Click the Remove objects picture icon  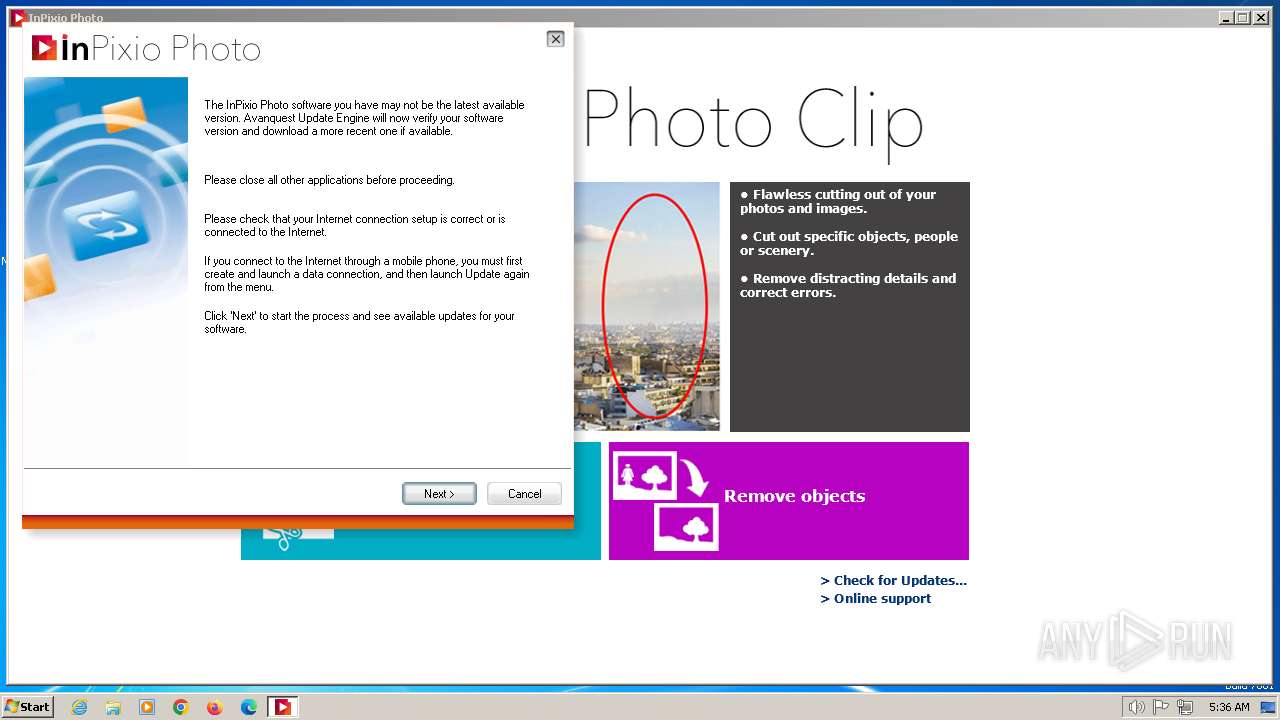click(666, 501)
